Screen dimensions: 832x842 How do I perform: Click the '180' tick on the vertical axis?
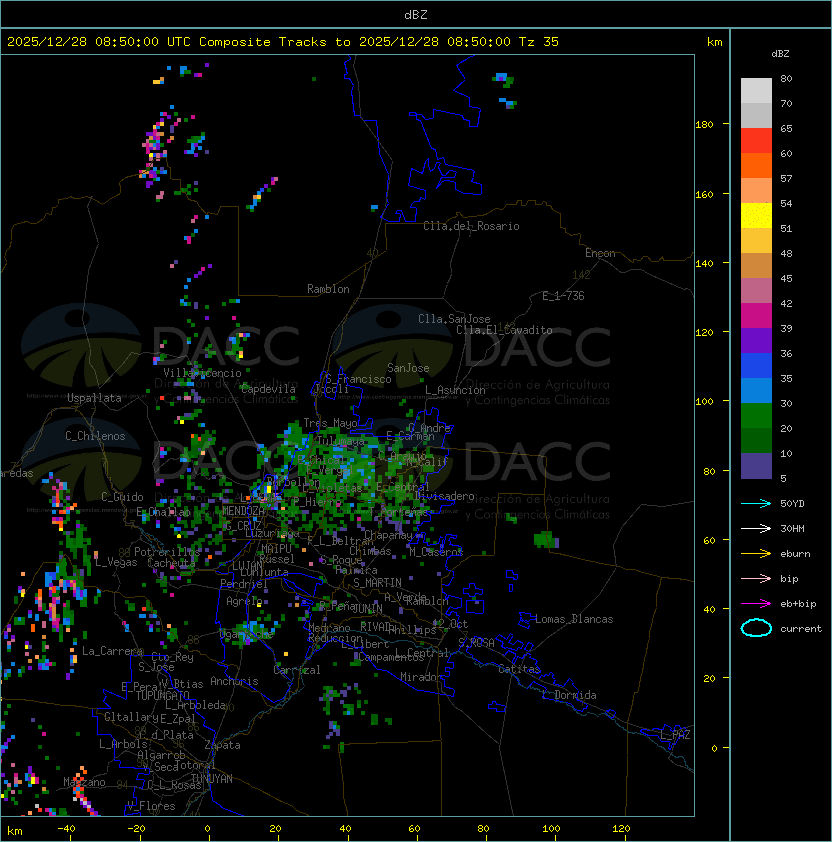(x=704, y=124)
